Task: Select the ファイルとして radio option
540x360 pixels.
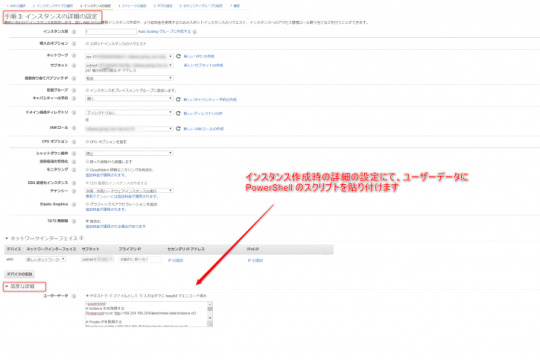Action: tap(111, 296)
